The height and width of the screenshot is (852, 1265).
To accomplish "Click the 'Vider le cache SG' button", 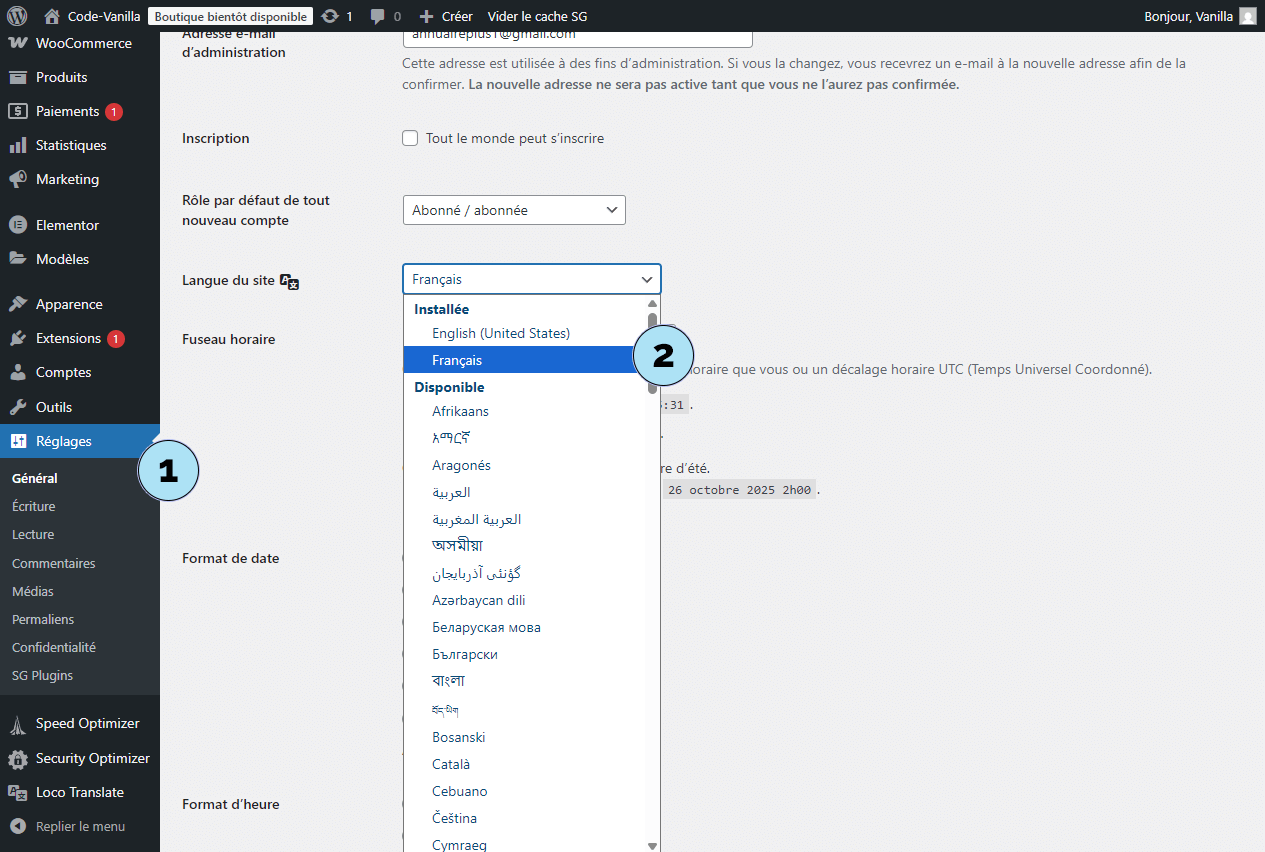I will (x=537, y=16).
